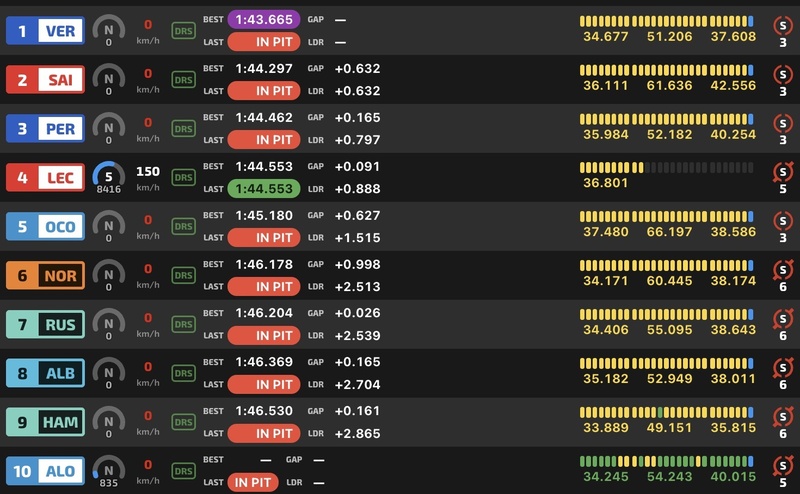Click Albon's leader gap +2.704
Screen dimensions: 800x494
(x=358, y=384)
